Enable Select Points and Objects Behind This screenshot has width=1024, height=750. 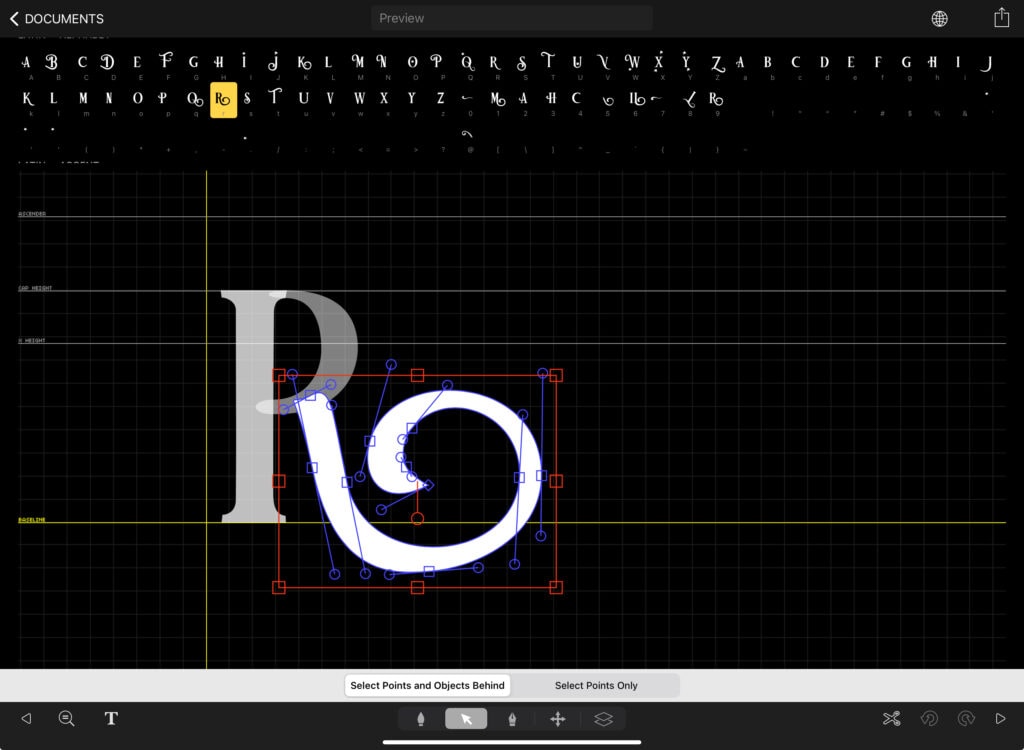coord(428,685)
